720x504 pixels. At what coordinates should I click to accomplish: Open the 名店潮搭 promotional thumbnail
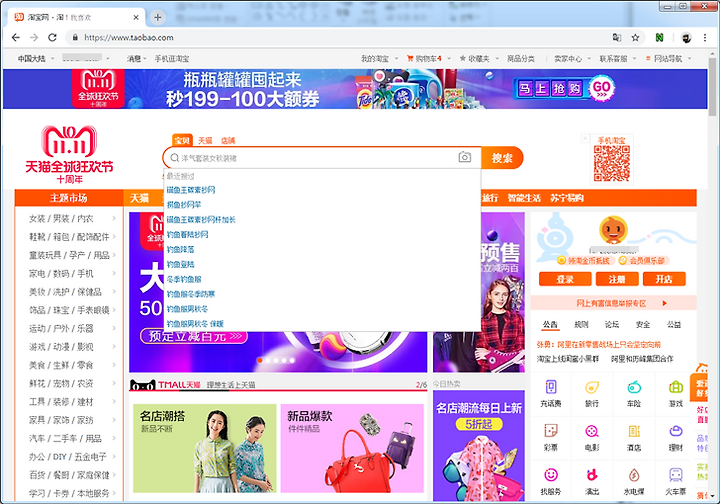205,448
